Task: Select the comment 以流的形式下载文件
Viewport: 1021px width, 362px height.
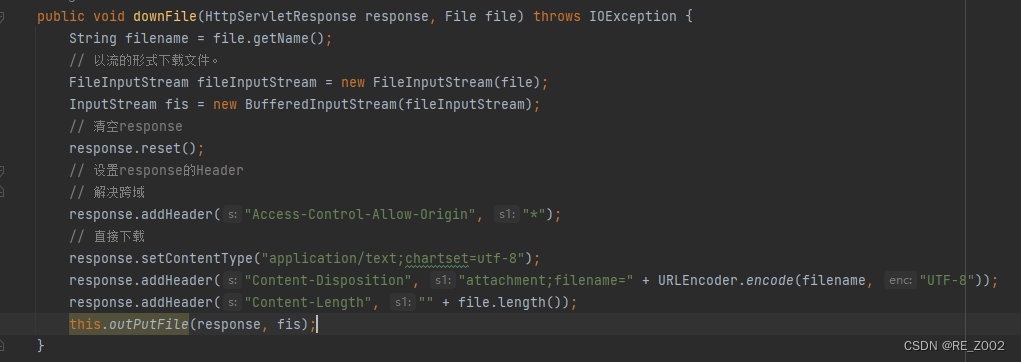Action: click(x=144, y=61)
